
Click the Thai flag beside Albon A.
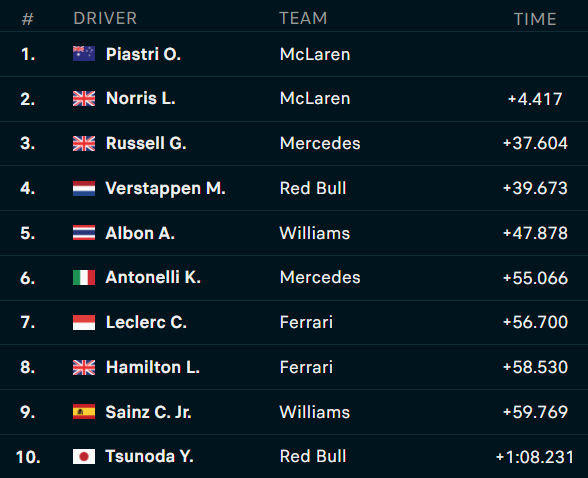(x=84, y=233)
